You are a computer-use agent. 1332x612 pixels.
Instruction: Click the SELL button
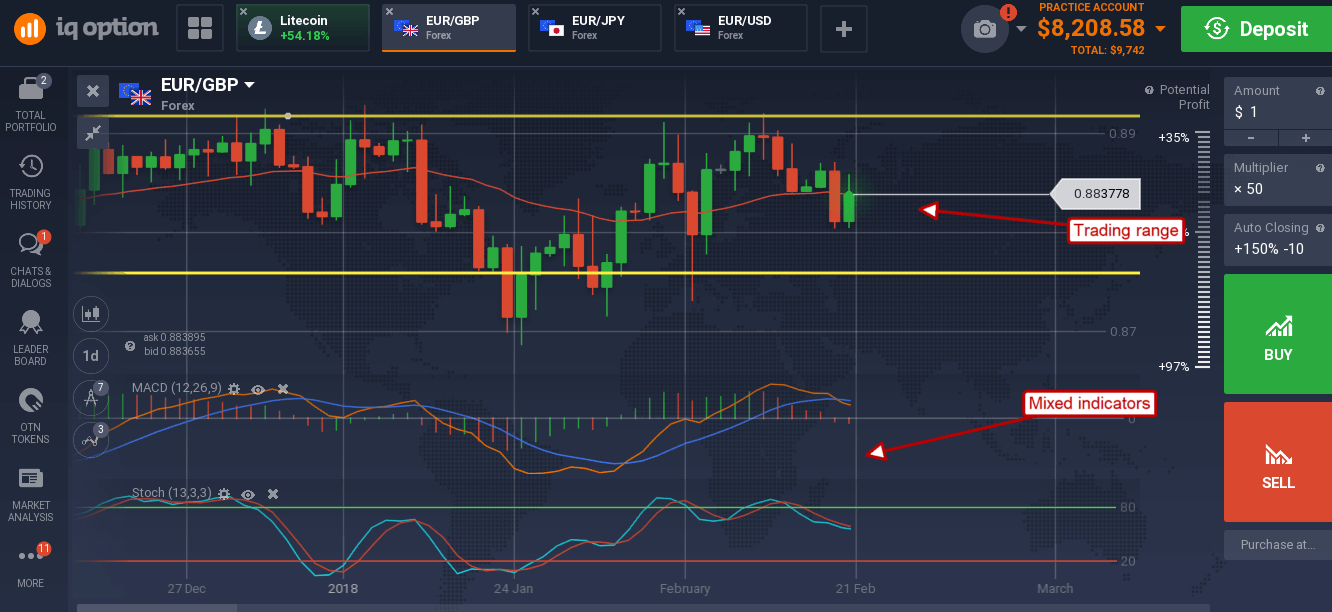[x=1278, y=462]
